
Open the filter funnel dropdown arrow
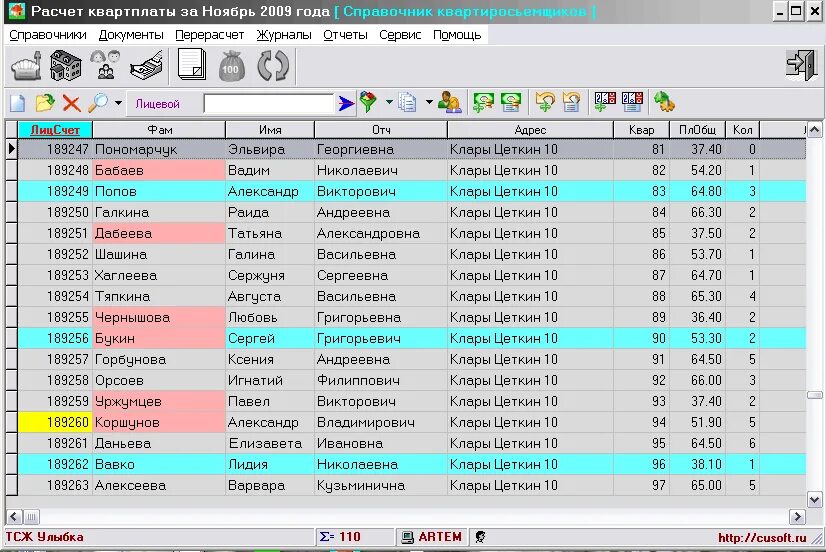point(389,102)
